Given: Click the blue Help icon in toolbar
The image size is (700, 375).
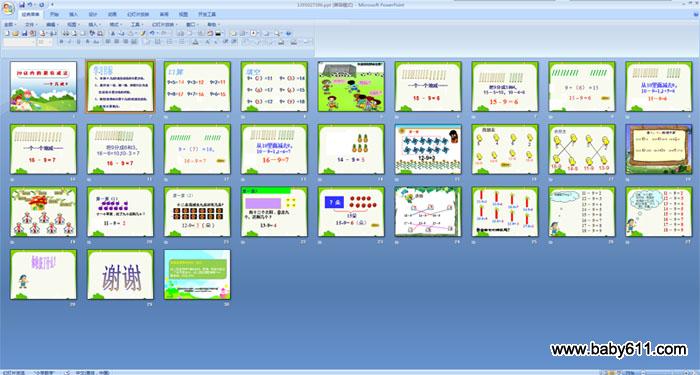Looking at the screenshot, I should [x=288, y=33].
